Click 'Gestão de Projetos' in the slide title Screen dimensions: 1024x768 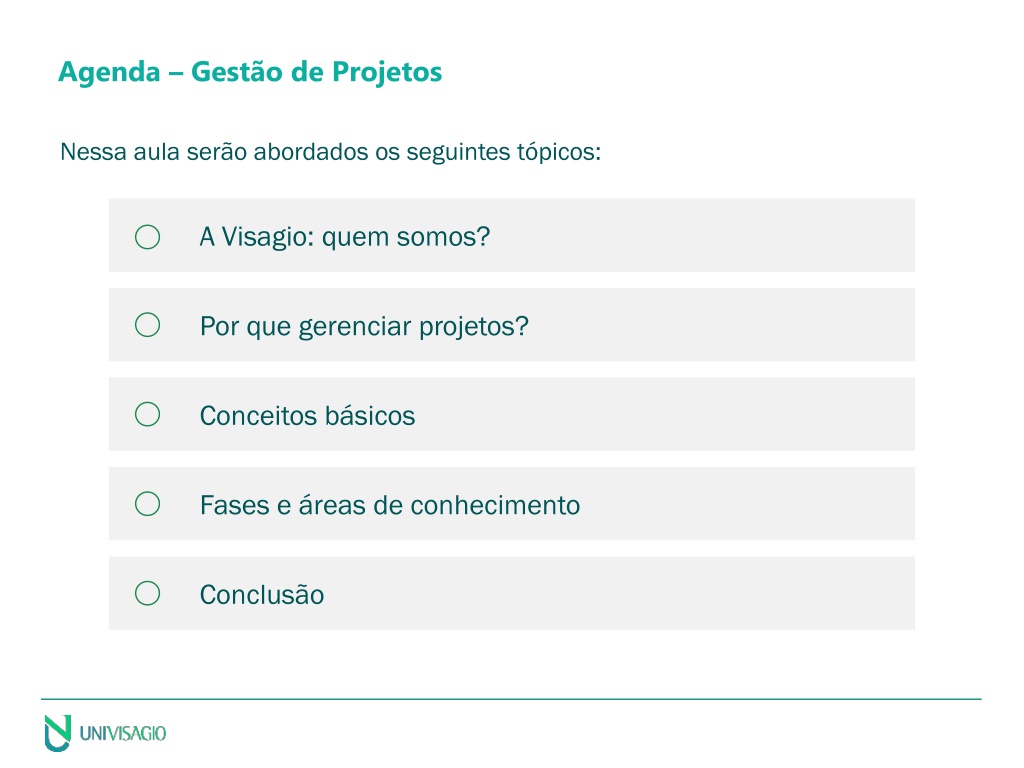(x=316, y=72)
